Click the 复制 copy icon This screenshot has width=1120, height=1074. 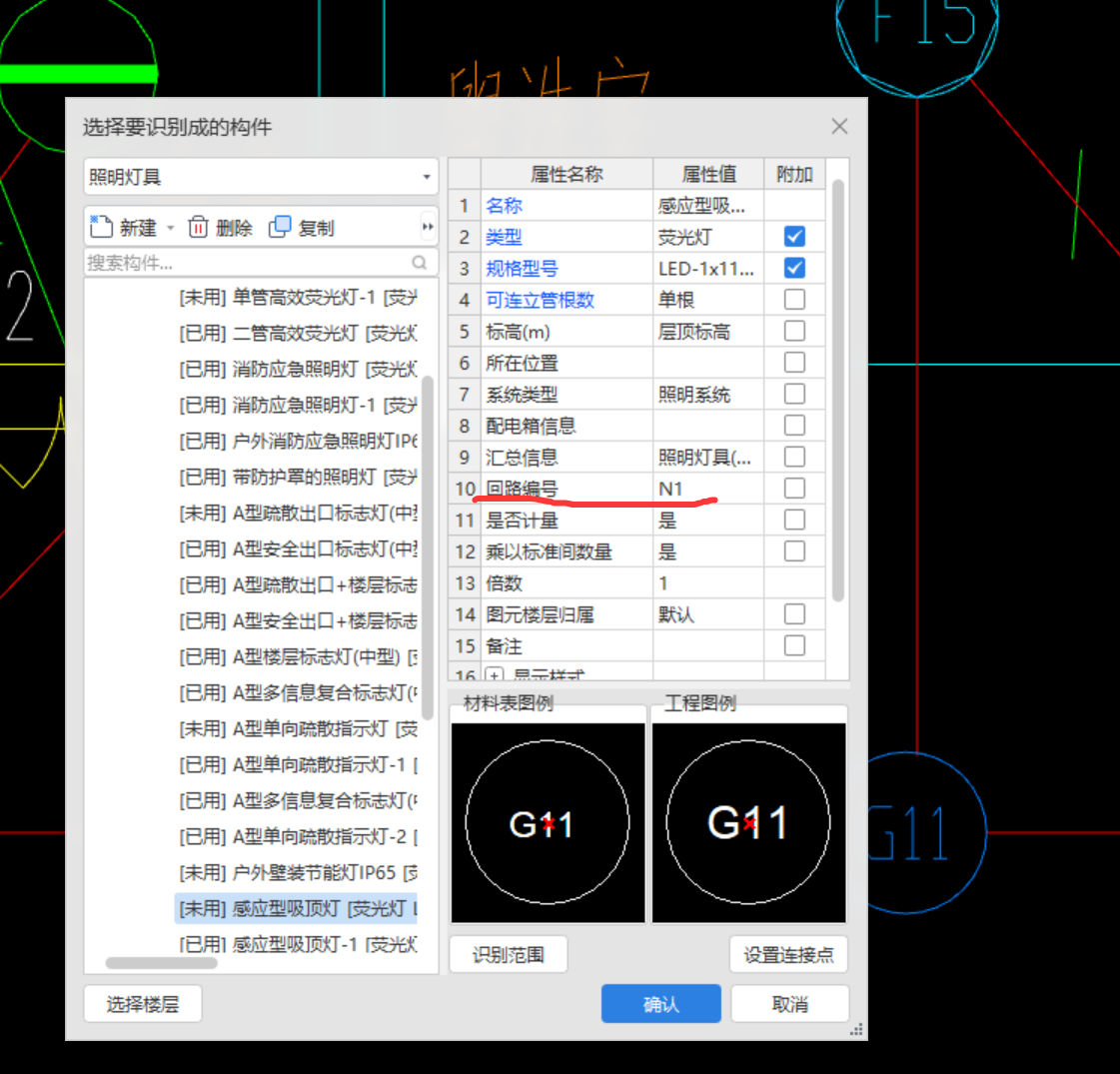coord(280,227)
